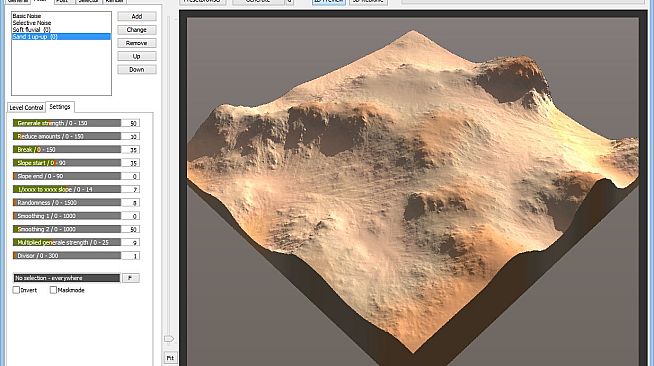
Task: Select the Soft fluvial (0) list entry
Action: pos(61,30)
